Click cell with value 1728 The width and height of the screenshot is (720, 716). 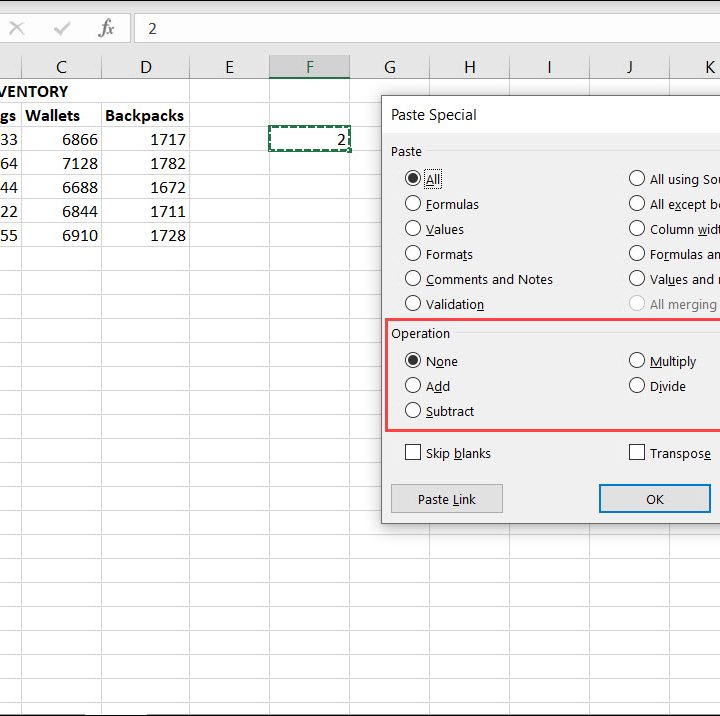145,235
